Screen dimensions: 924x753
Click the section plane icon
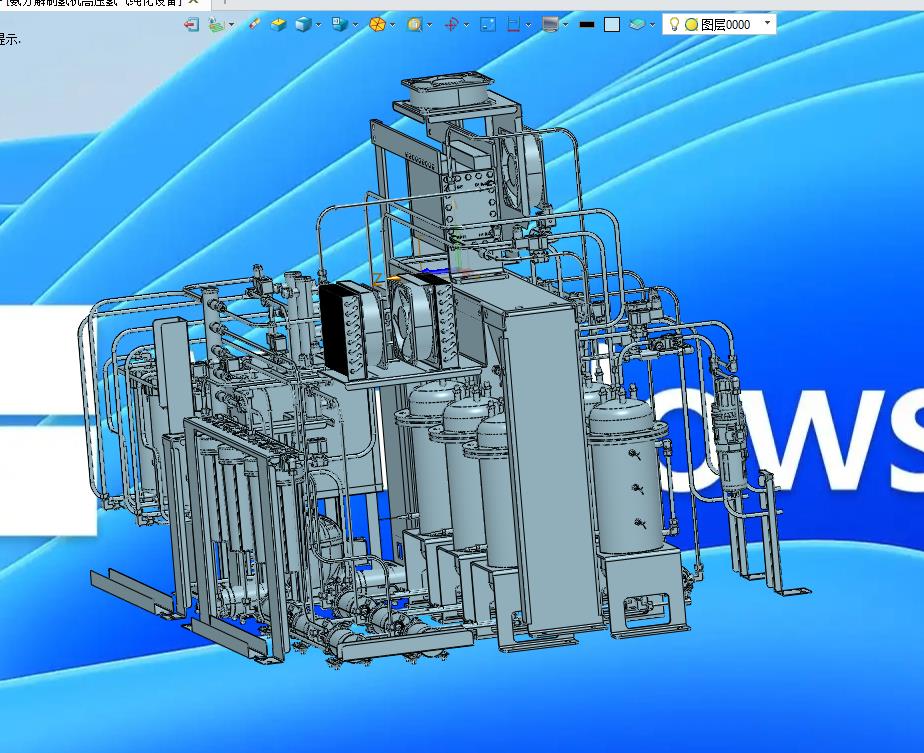click(513, 25)
